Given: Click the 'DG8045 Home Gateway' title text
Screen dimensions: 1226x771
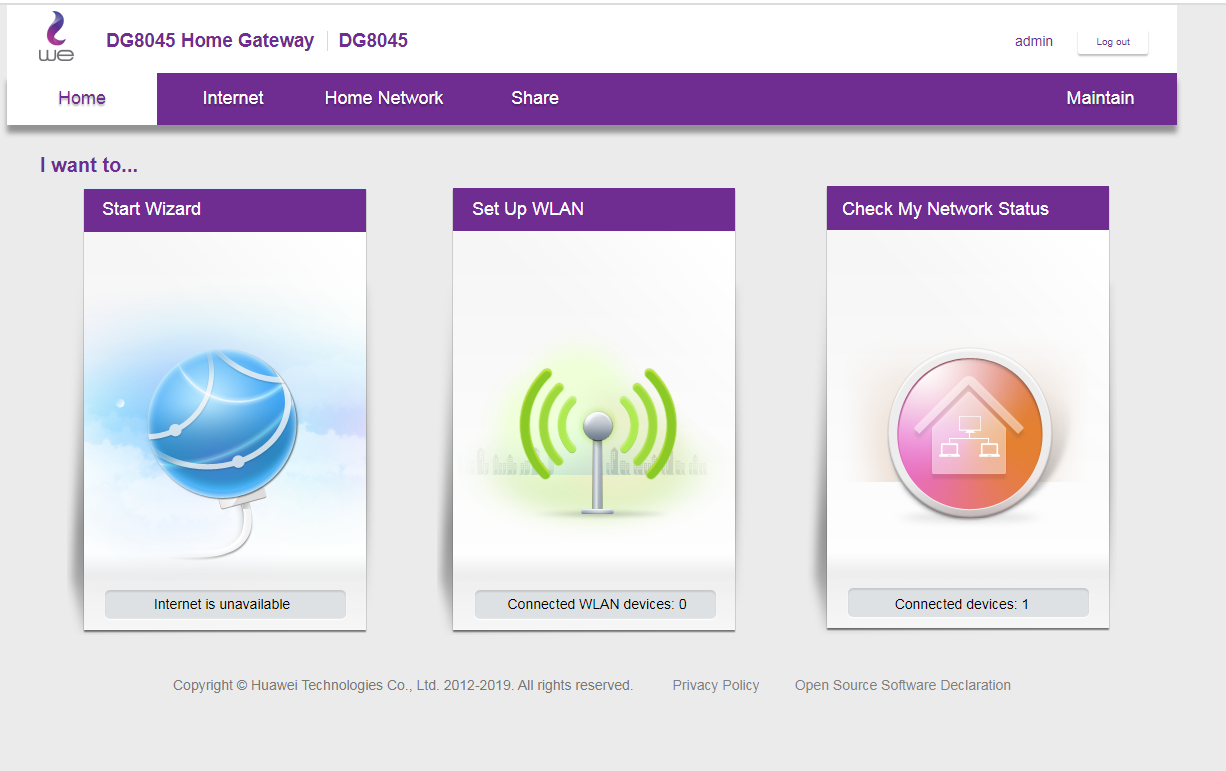Looking at the screenshot, I should [210, 41].
